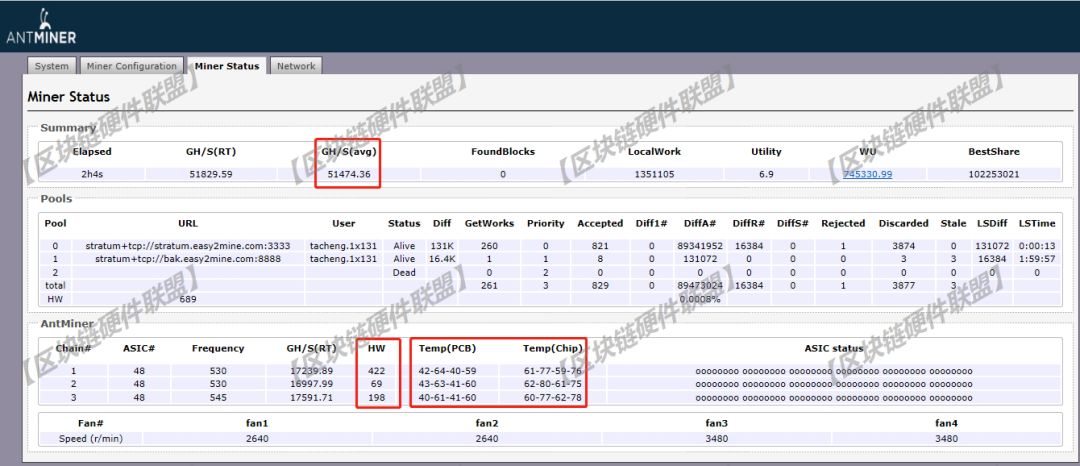Click the HW count 689 in Pools
Image resolution: width=1080 pixels, height=466 pixels.
[x=187, y=299]
